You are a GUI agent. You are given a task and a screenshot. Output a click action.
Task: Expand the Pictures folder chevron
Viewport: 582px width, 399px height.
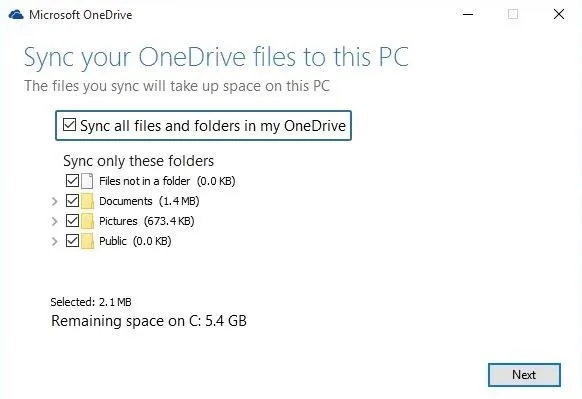point(55,222)
